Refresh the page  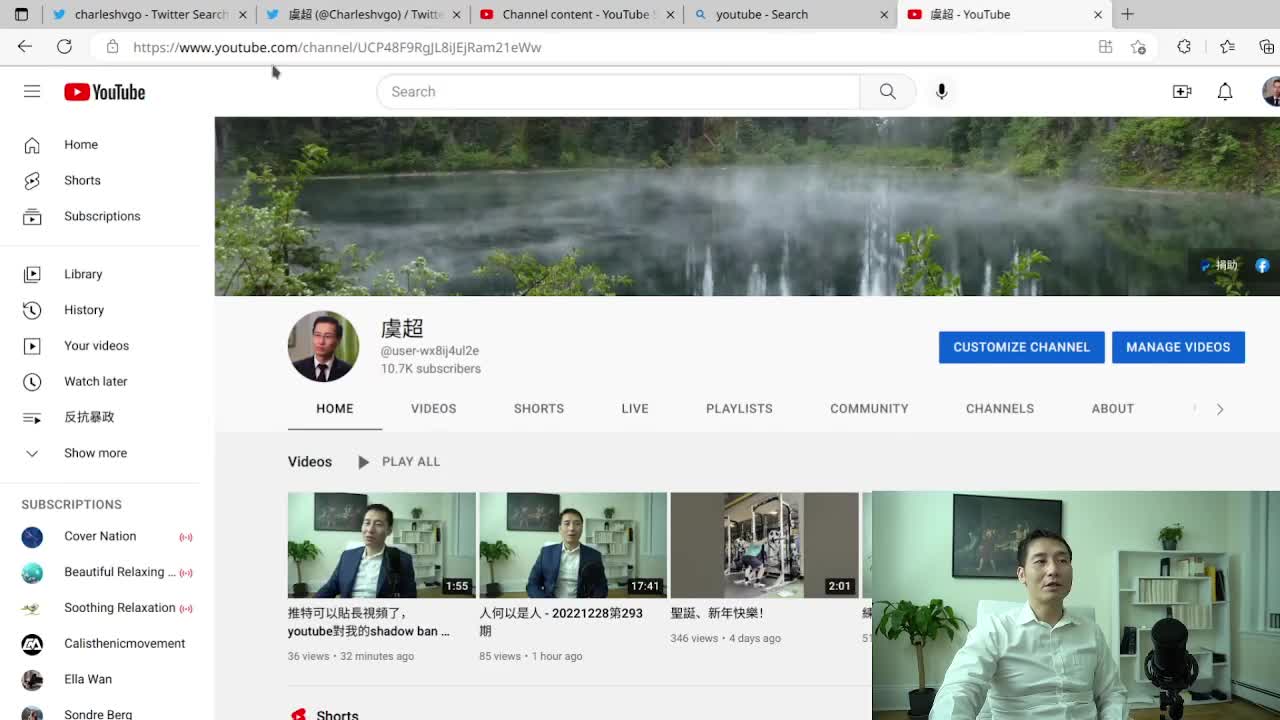pyautogui.click(x=64, y=47)
